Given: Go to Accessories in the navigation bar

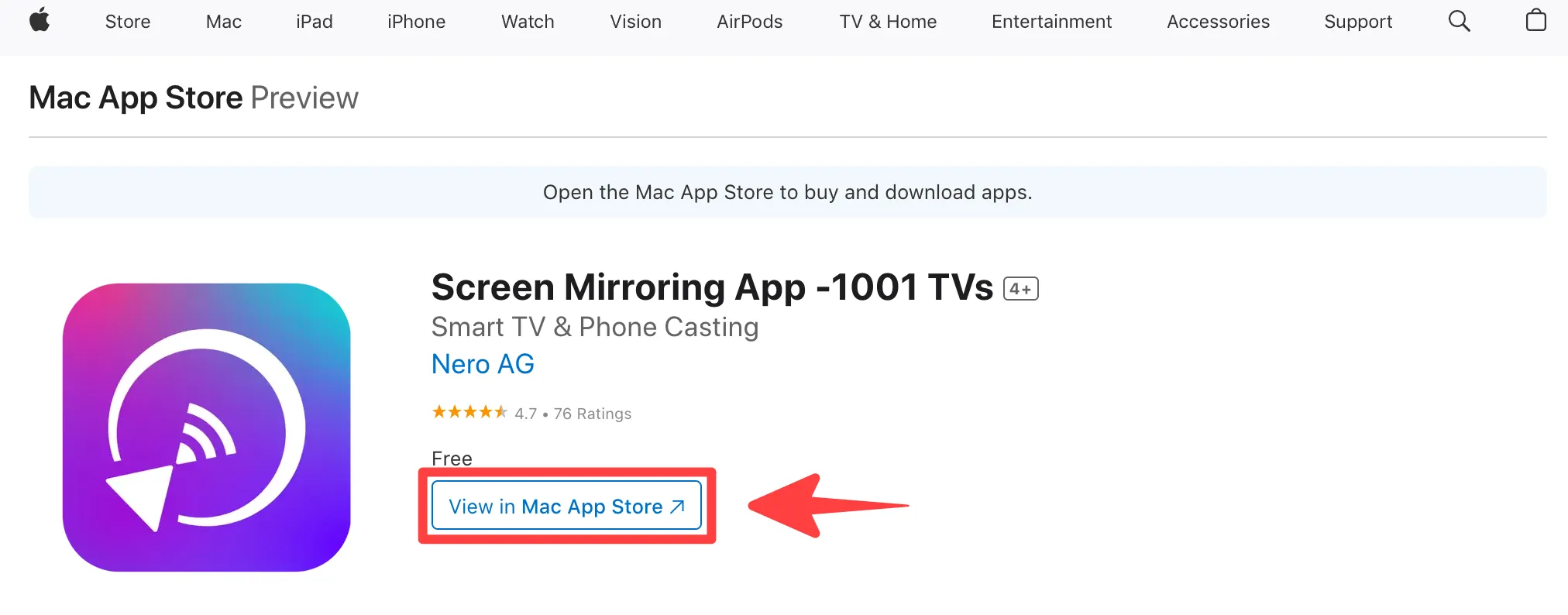Looking at the screenshot, I should 1218,22.
